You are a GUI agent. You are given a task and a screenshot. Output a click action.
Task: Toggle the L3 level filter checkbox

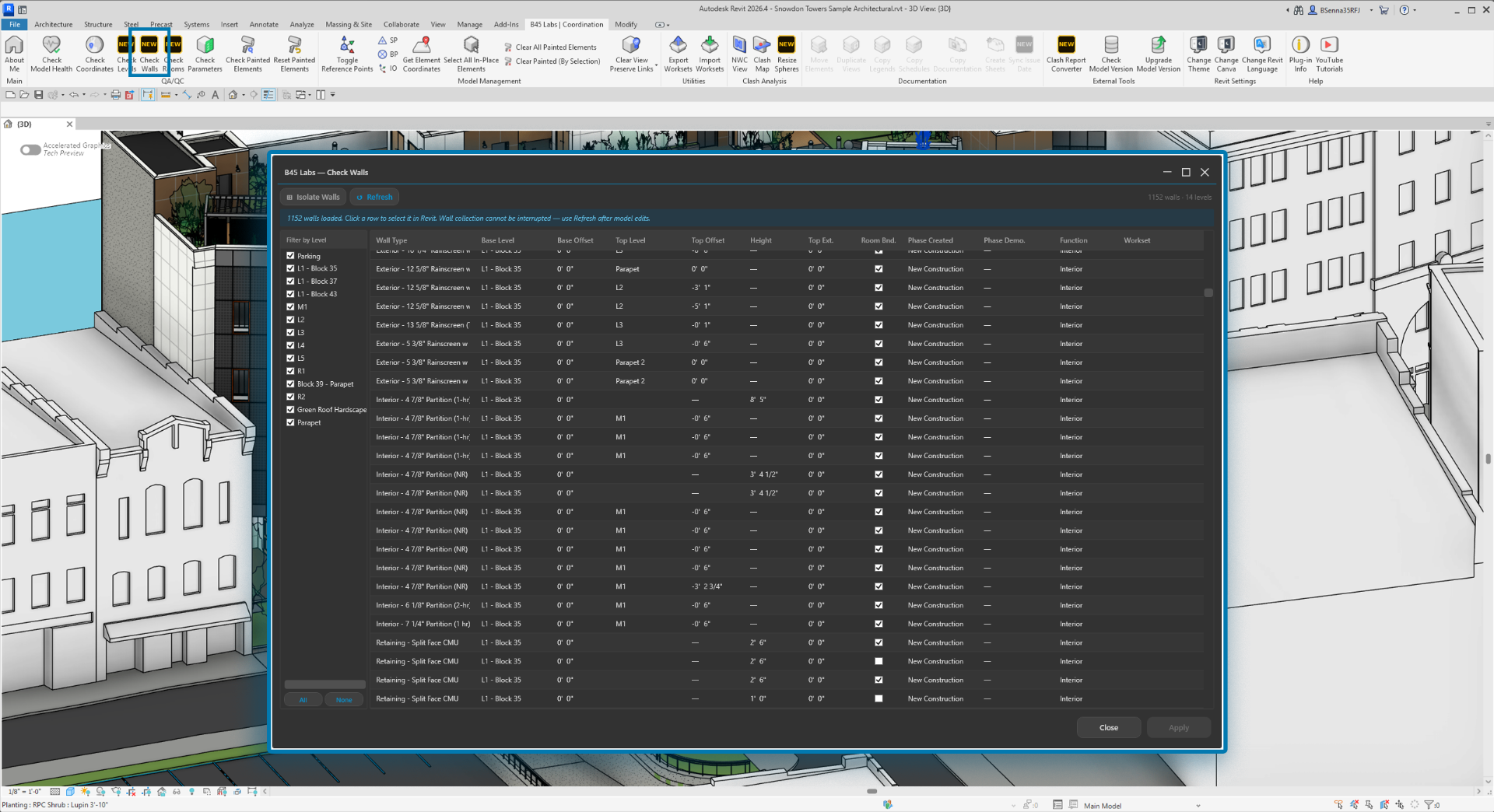tap(290, 332)
